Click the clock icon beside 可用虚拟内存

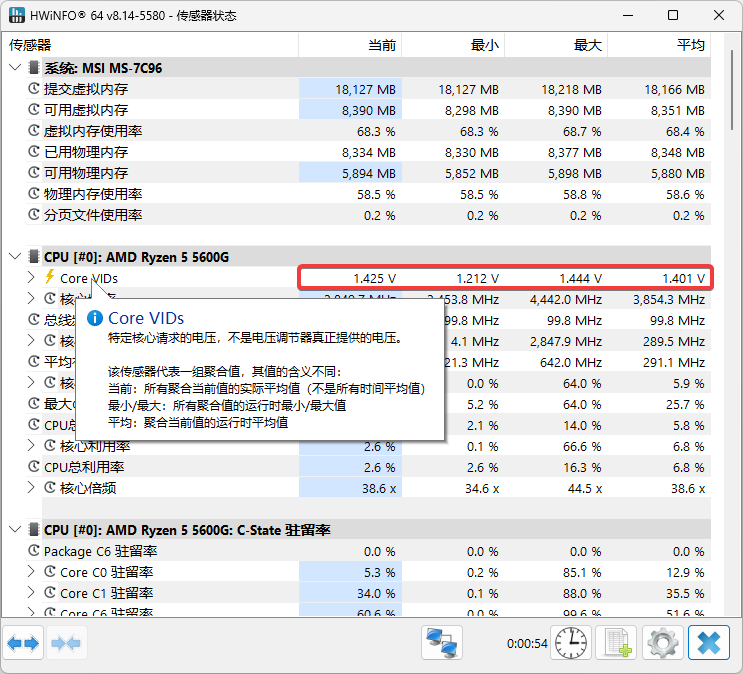point(34,109)
